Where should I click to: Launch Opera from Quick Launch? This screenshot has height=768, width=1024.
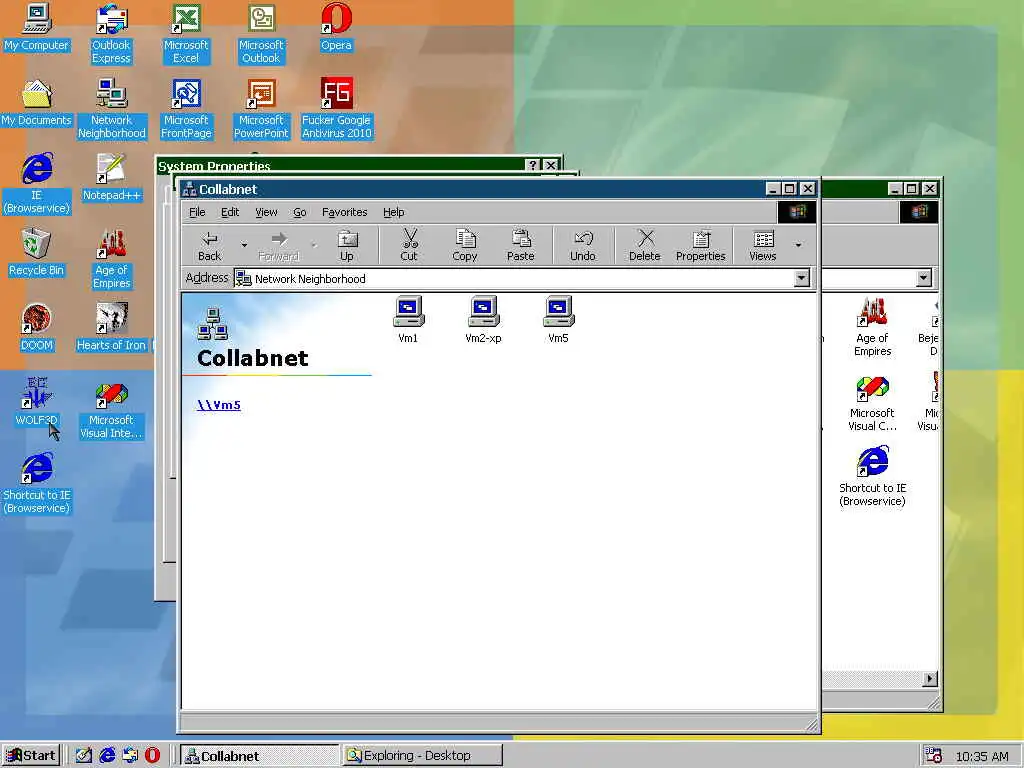[x=152, y=756]
